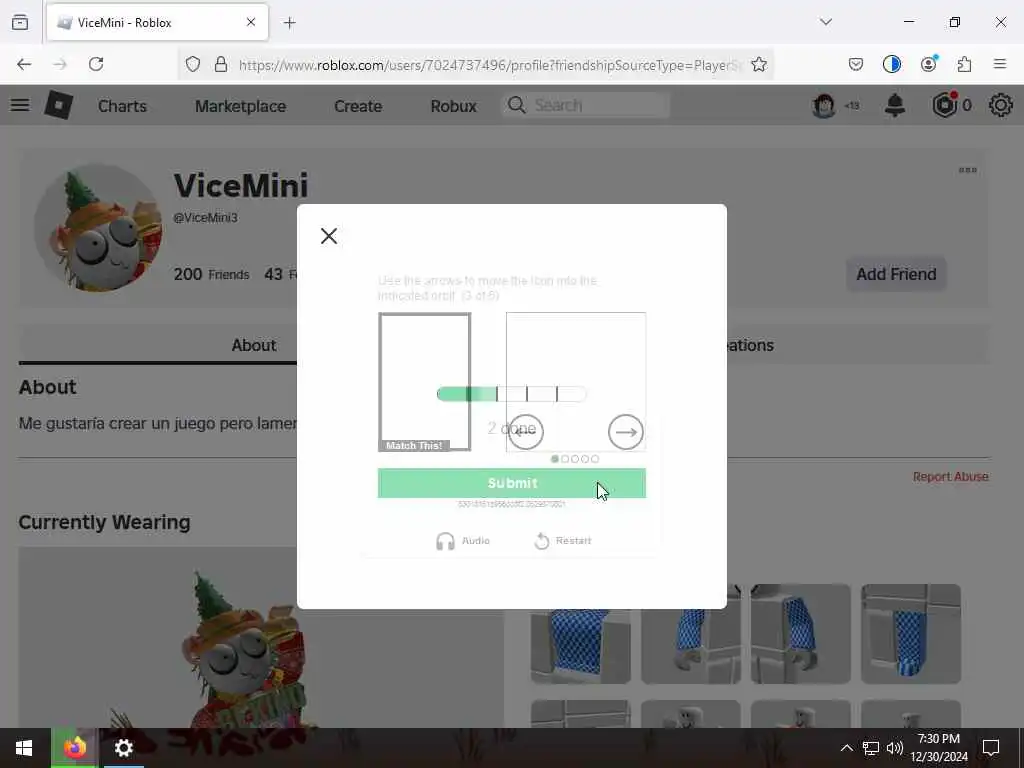Close the captcha dialog with X
Image resolution: width=1024 pixels, height=768 pixels.
328,236
